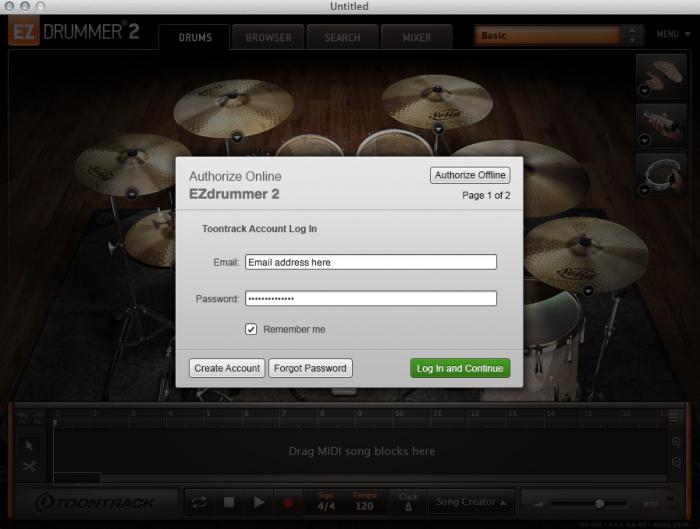Step to next preset with down arrow
Viewport: 700px width, 529px height.
(x=632, y=41)
